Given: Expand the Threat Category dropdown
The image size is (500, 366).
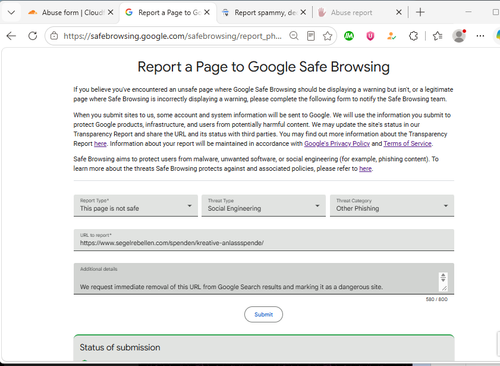Looking at the screenshot, I should click(392, 206).
